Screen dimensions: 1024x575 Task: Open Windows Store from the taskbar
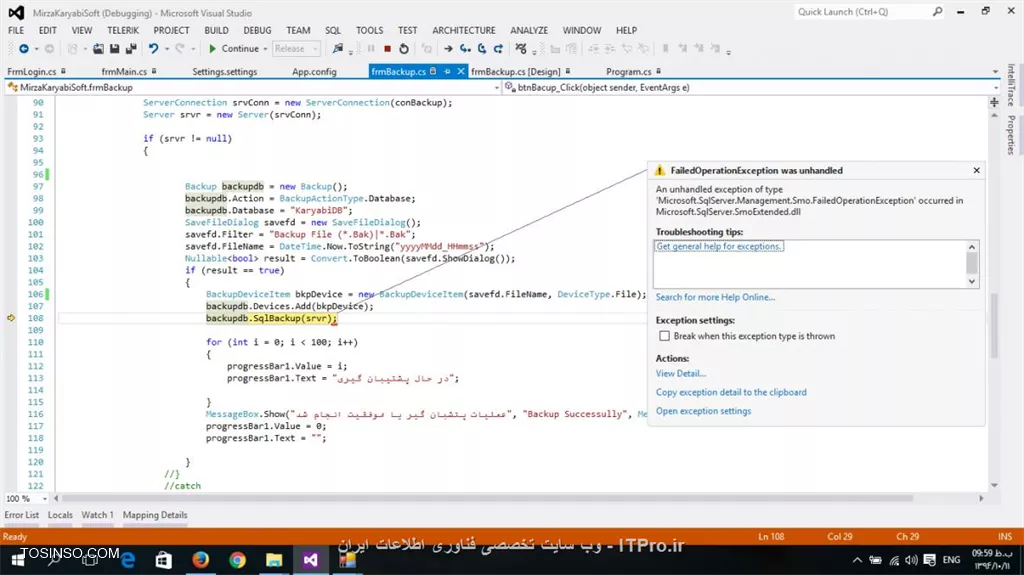163,560
